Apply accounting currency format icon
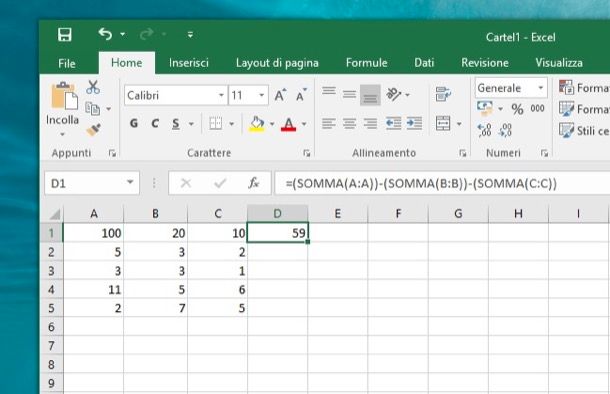 [485, 109]
